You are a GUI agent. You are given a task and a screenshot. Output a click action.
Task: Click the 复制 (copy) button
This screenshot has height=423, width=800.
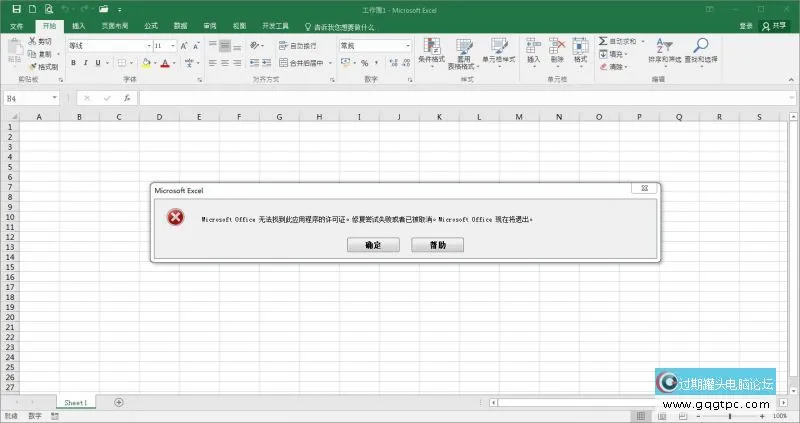(41, 54)
